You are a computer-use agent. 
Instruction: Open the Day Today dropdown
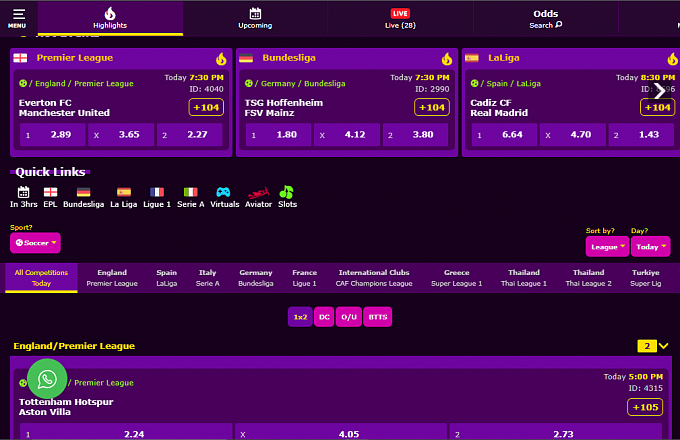pos(651,247)
